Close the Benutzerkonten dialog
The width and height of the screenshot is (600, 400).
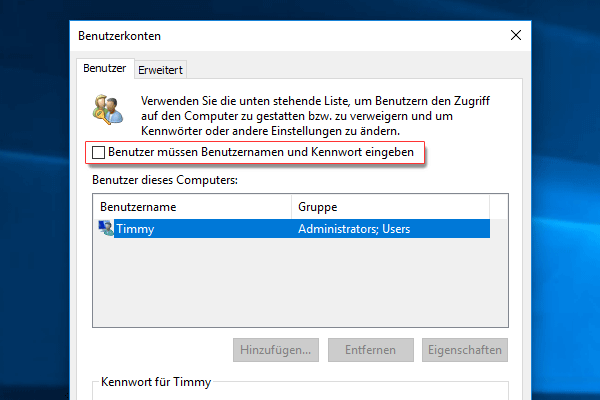coord(516,36)
